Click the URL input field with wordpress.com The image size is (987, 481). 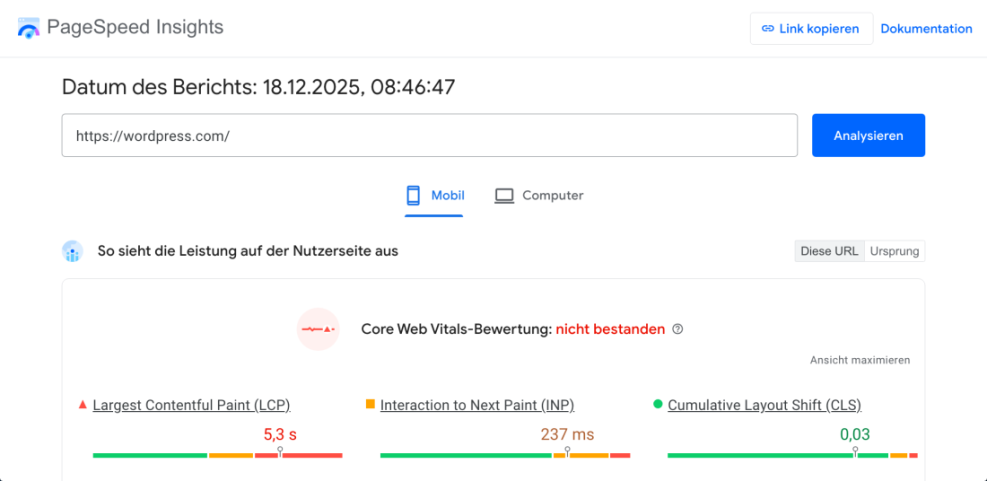pos(429,135)
